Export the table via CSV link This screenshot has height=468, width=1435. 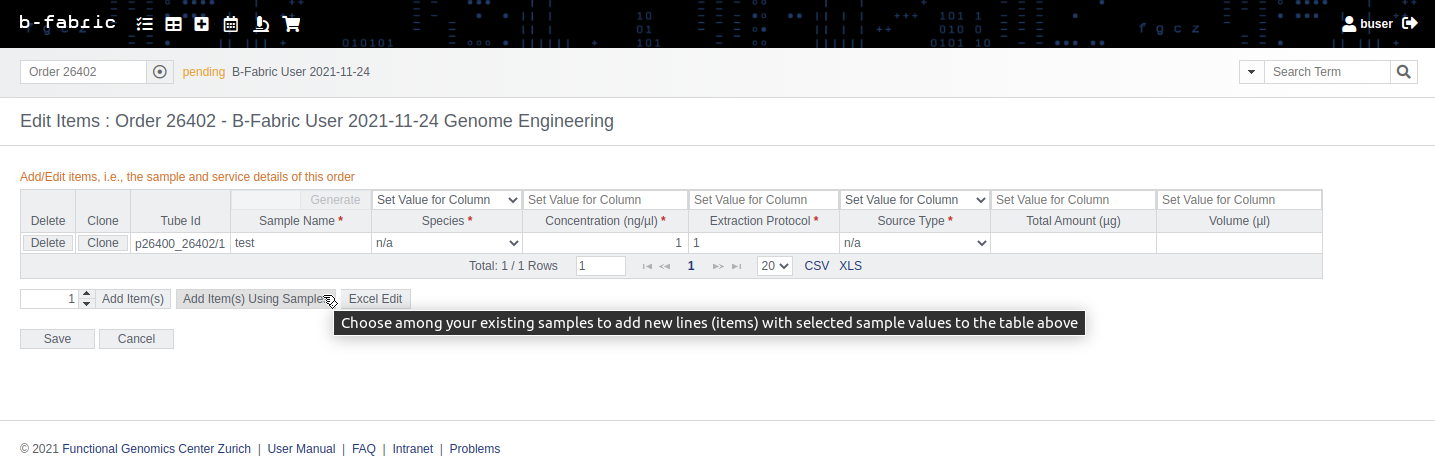click(817, 266)
